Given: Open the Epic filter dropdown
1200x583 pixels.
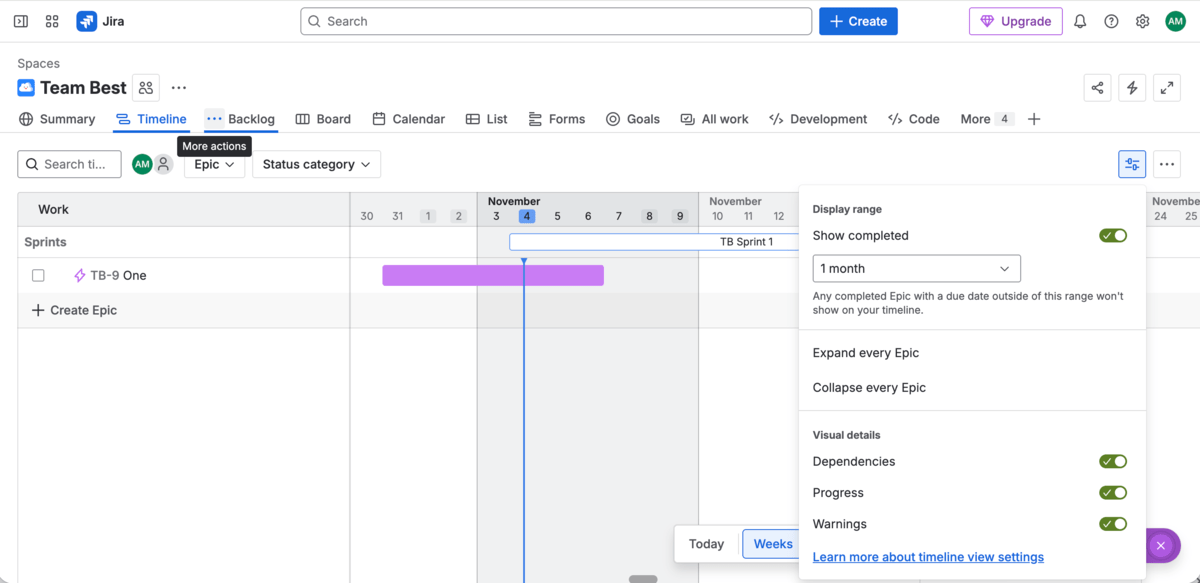Looking at the screenshot, I should [214, 164].
